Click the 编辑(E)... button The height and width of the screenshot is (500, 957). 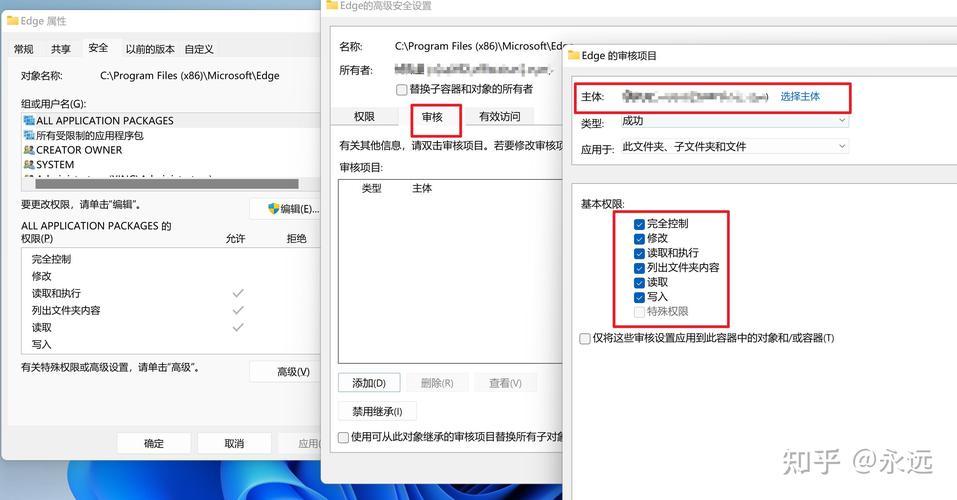point(286,209)
